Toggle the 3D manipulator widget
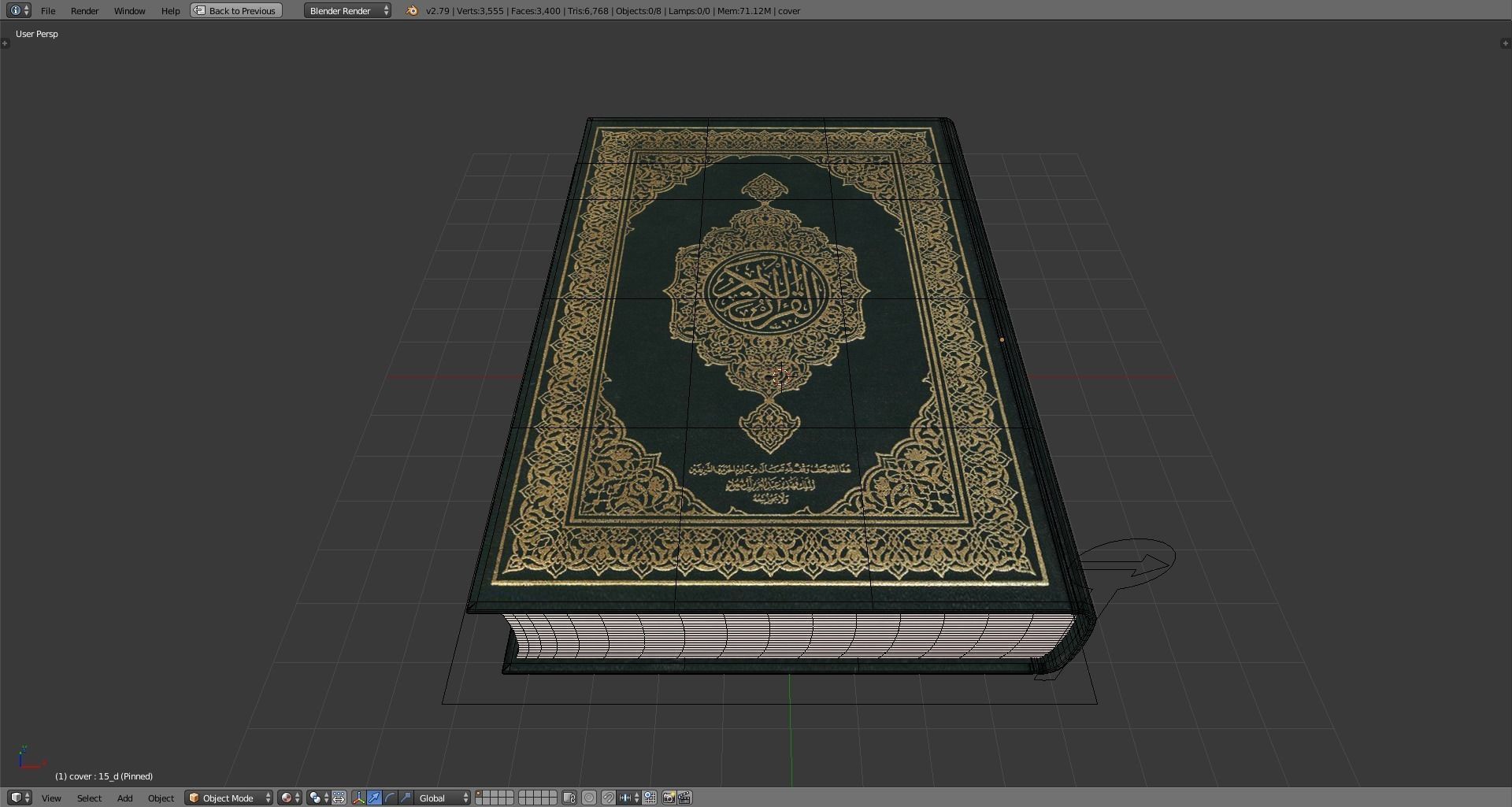This screenshot has width=1512, height=807. (359, 798)
